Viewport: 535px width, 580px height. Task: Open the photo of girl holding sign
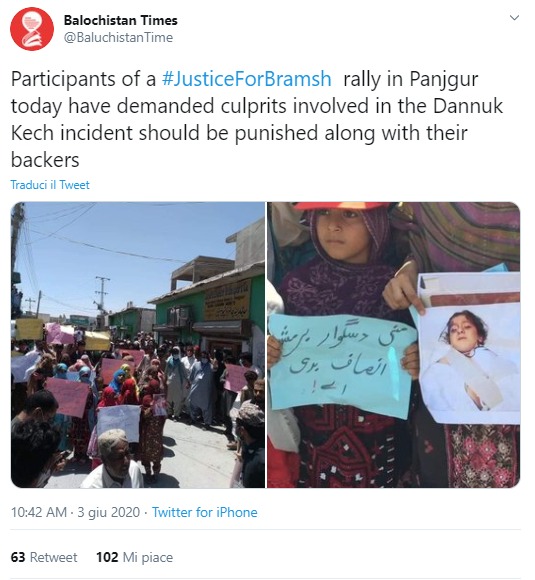pos(394,345)
